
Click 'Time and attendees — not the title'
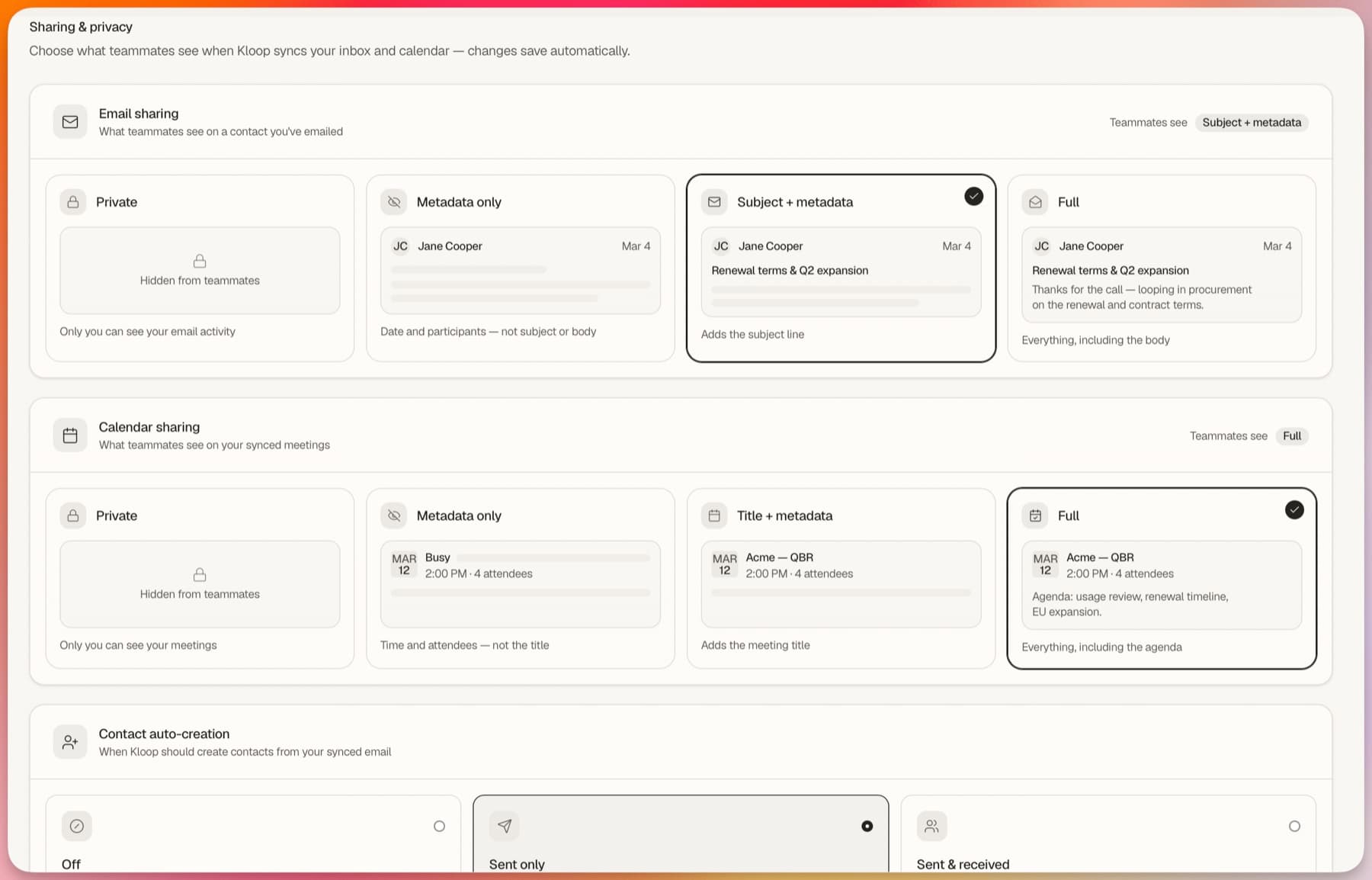point(465,645)
